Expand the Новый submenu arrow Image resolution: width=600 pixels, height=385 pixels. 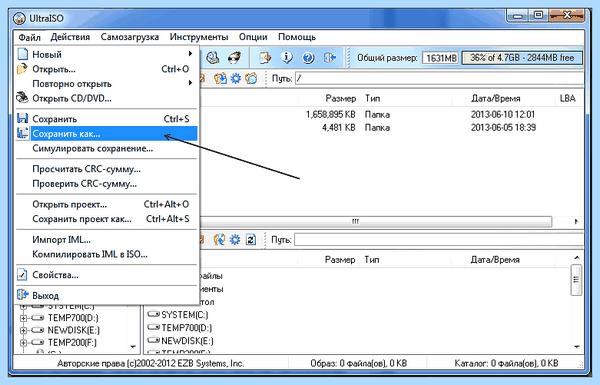tap(190, 54)
